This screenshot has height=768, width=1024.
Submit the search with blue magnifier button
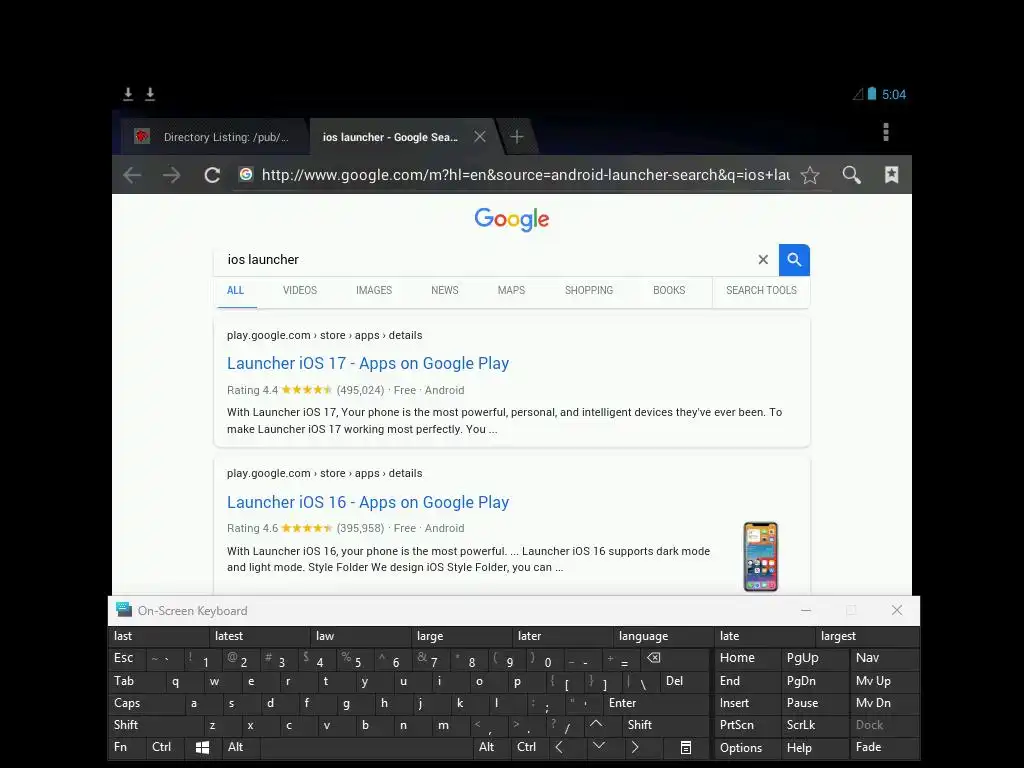[x=794, y=260]
